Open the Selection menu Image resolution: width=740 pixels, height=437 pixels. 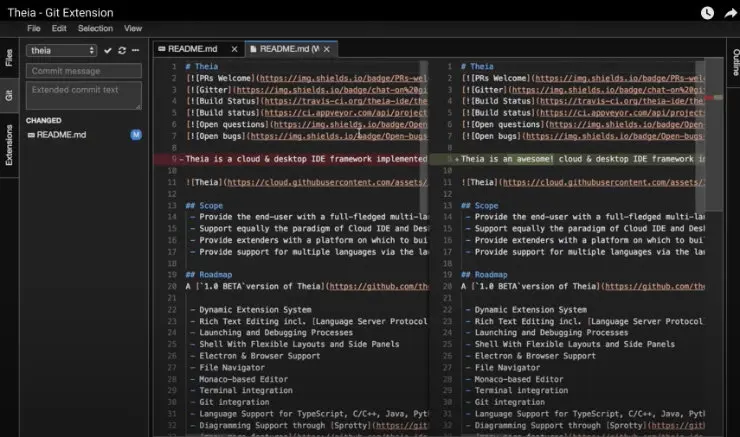pos(95,28)
